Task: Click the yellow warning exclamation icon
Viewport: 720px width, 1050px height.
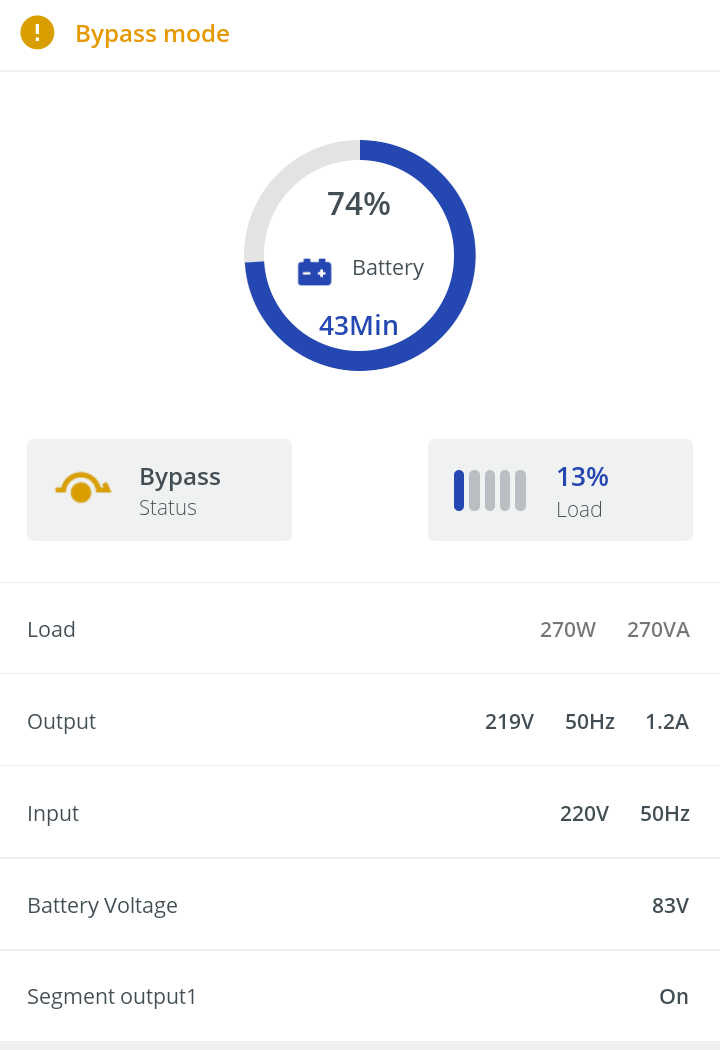Action: point(37,33)
